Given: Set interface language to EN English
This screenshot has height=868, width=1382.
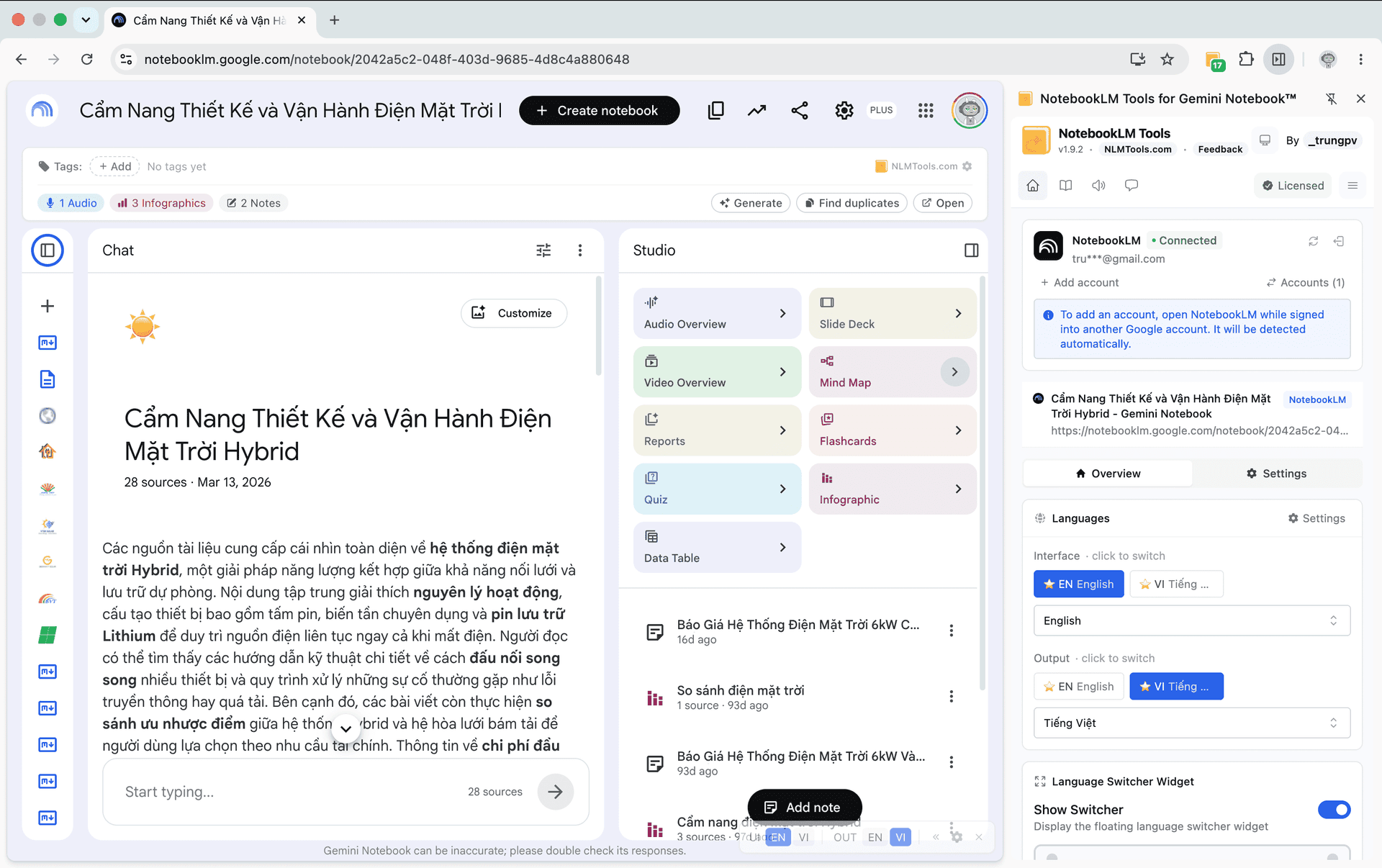Looking at the screenshot, I should (x=1079, y=584).
